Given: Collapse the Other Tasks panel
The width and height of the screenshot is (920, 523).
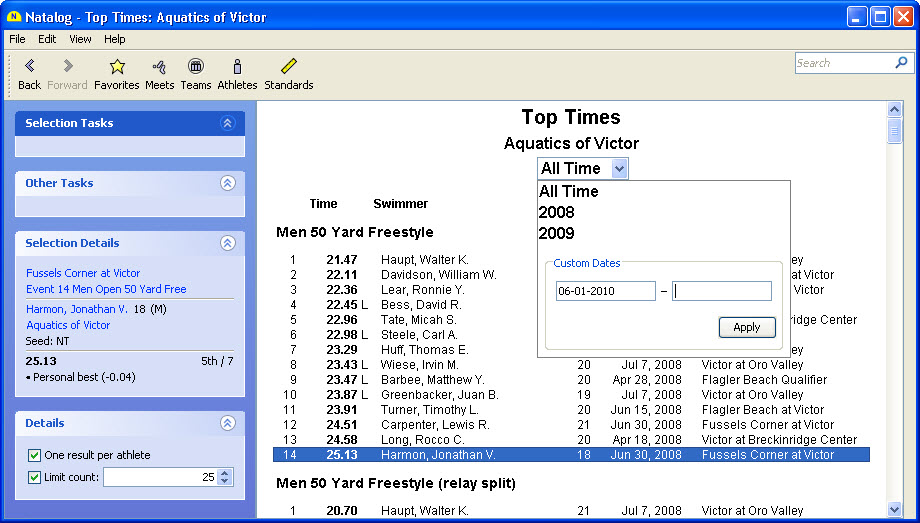Looking at the screenshot, I should pos(227,183).
